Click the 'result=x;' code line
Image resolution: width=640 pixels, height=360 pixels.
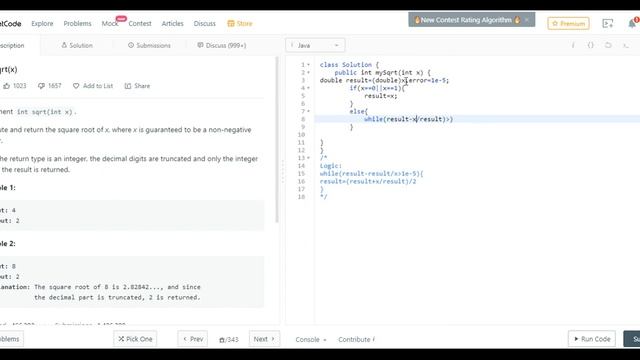click(x=380, y=96)
